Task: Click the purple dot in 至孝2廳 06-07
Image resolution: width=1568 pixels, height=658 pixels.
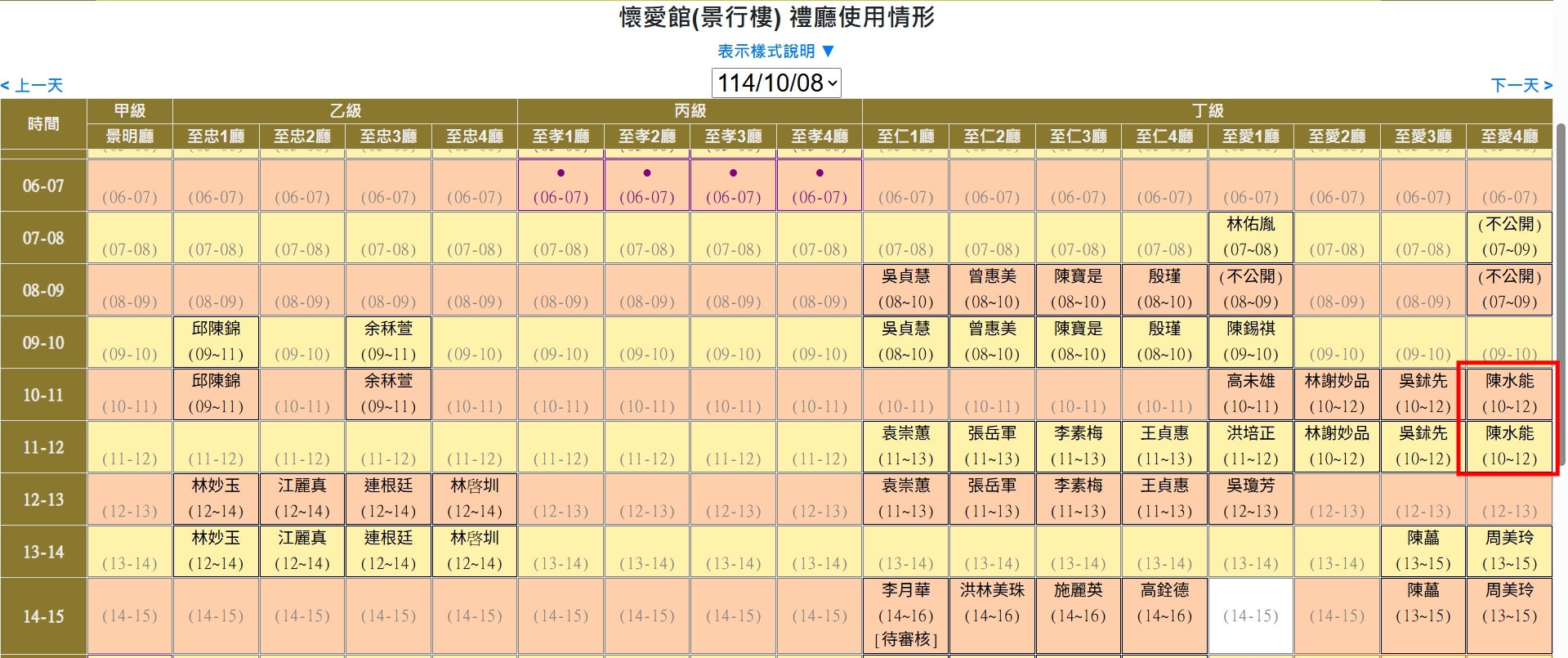Action: pyautogui.click(x=647, y=173)
